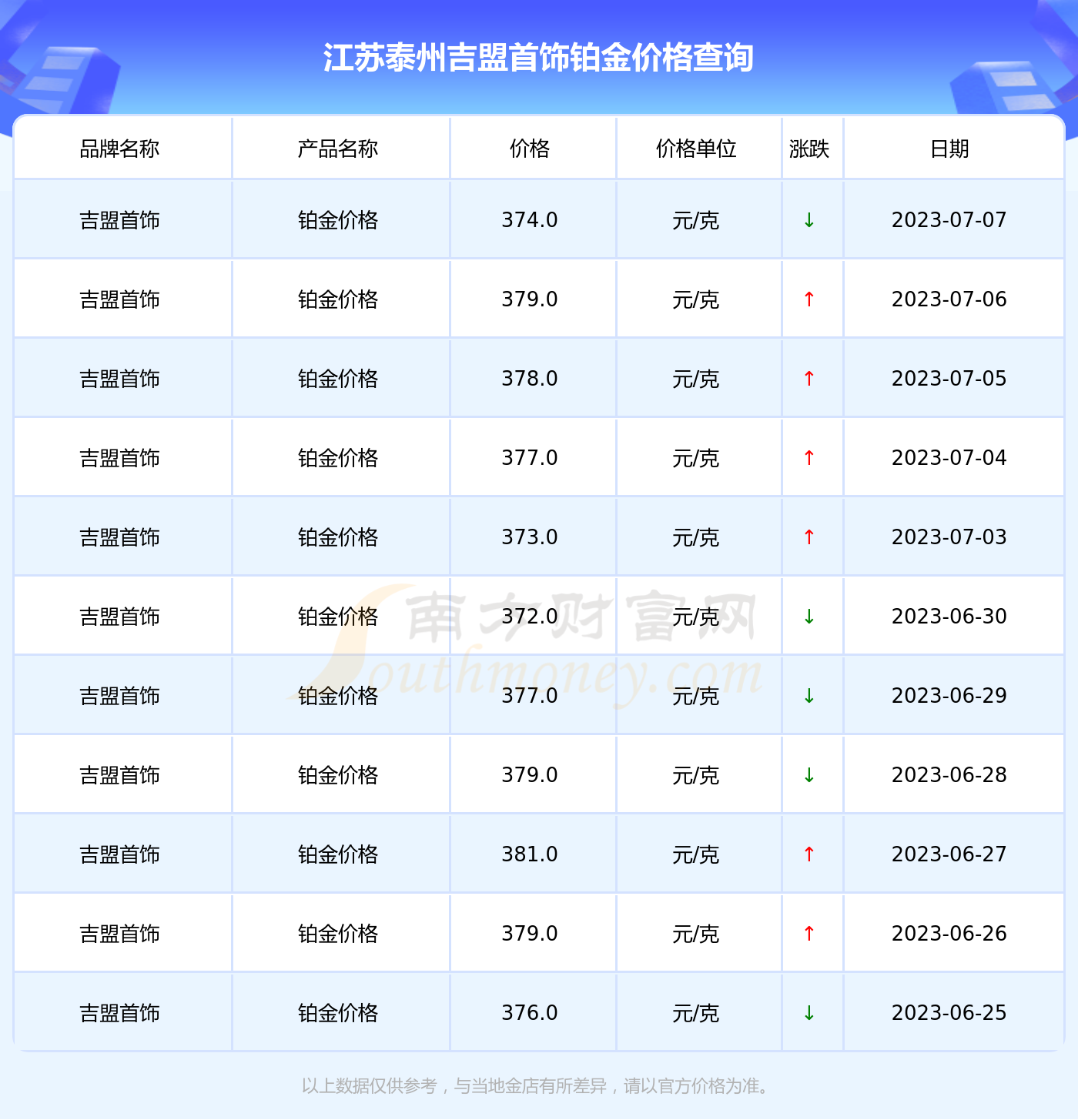Click the 价格单位 column header
The height and width of the screenshot is (1120, 1078).
coord(696,149)
